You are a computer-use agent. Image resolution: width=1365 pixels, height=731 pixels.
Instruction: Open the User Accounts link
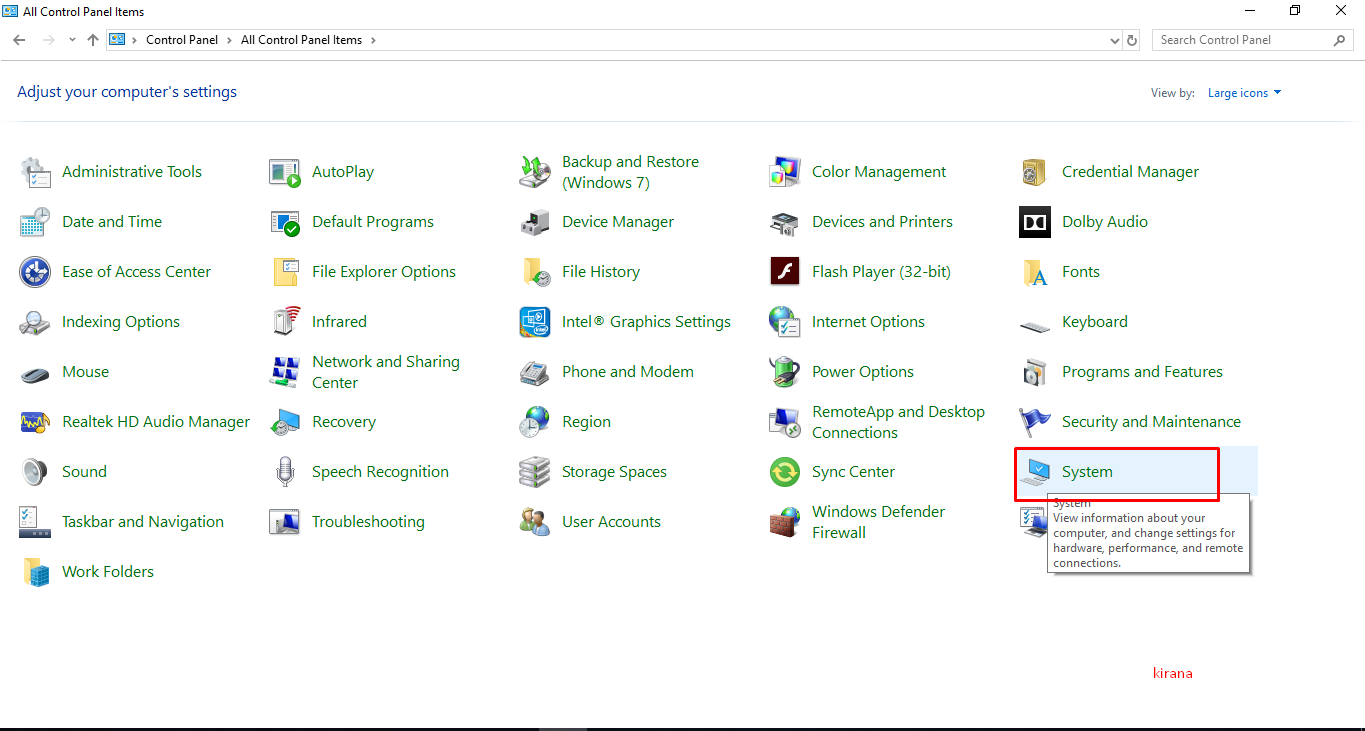[611, 522]
